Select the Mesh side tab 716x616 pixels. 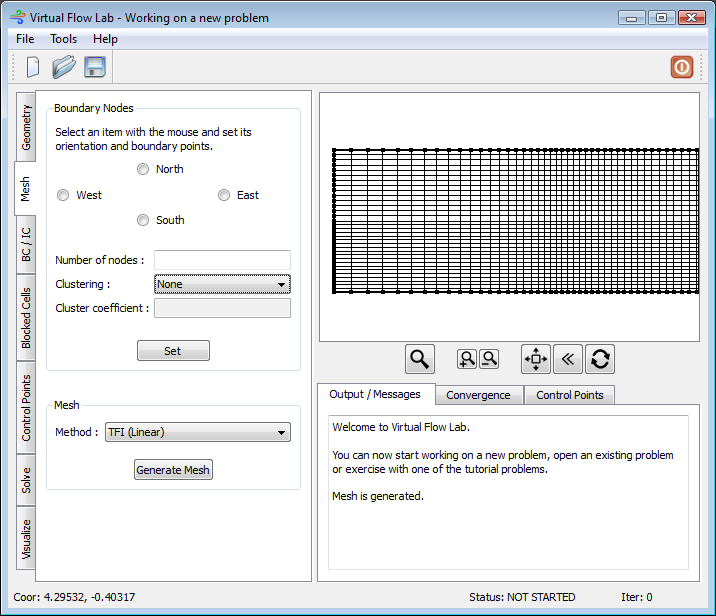pos(25,189)
